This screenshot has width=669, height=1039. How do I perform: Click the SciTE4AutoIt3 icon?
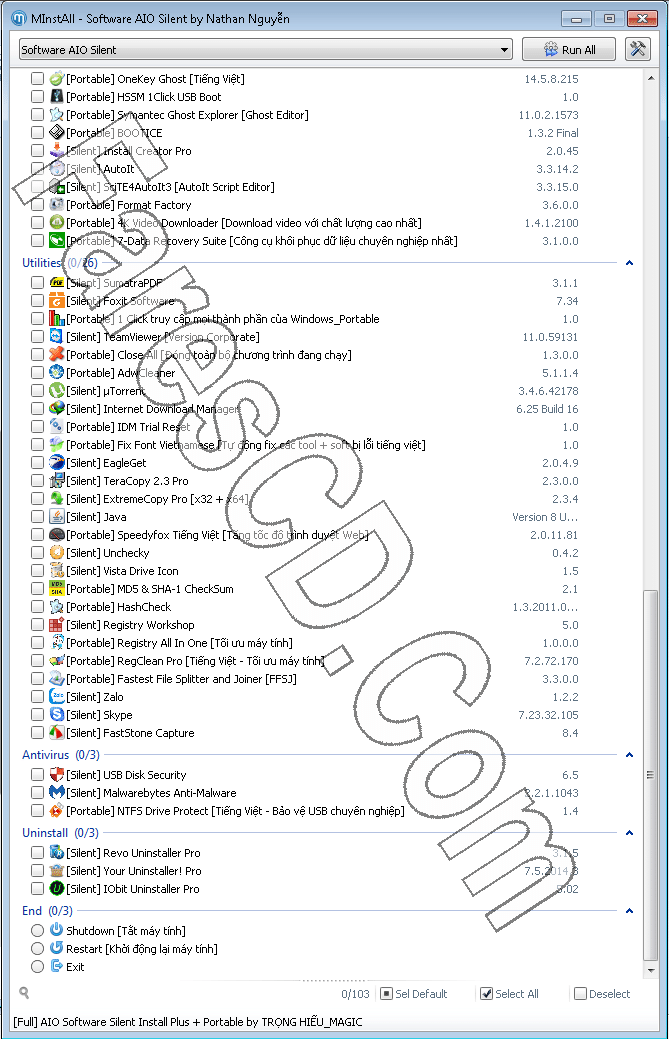click(x=57, y=187)
